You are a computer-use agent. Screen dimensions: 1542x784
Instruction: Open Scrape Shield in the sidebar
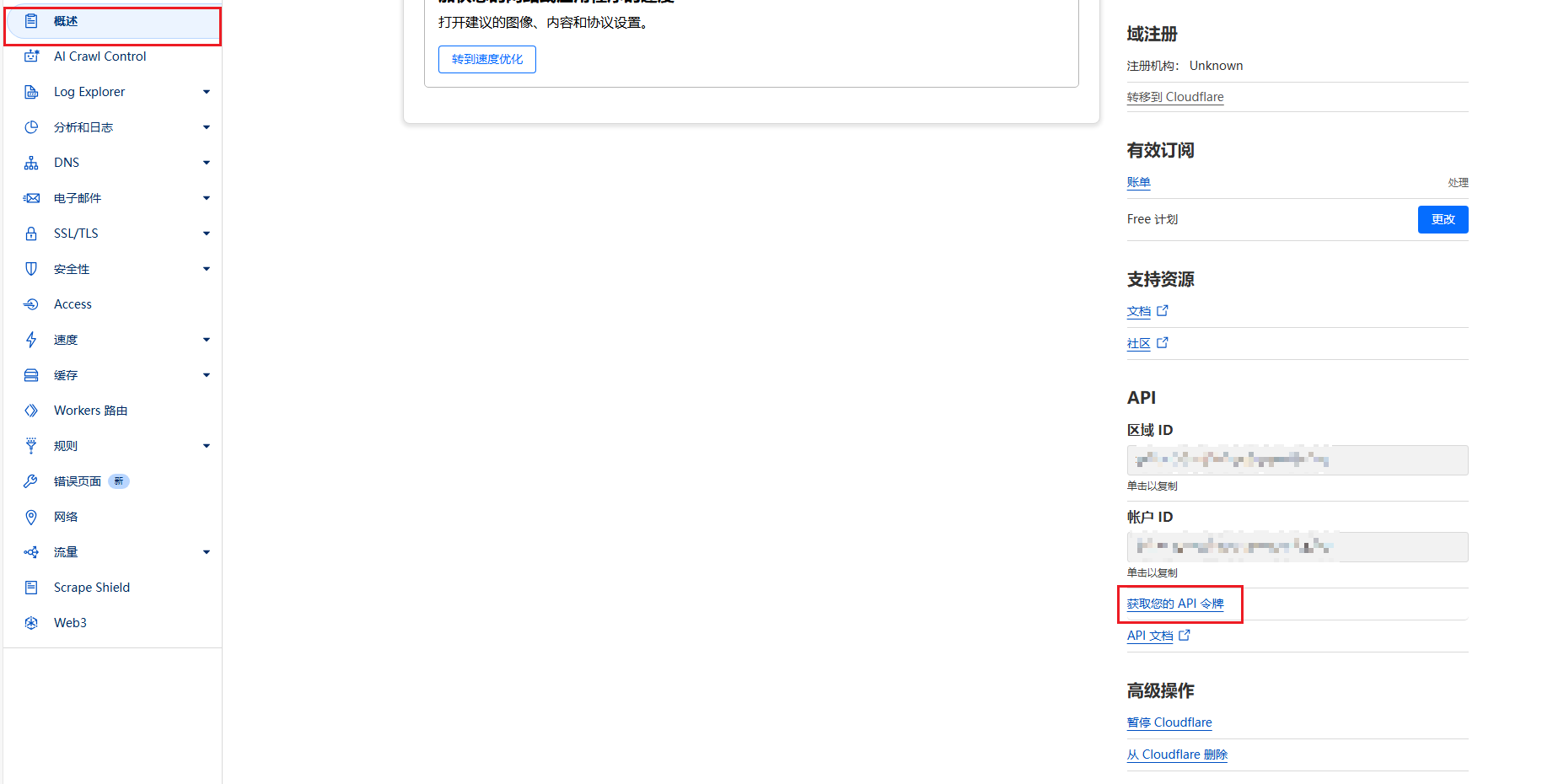point(92,588)
